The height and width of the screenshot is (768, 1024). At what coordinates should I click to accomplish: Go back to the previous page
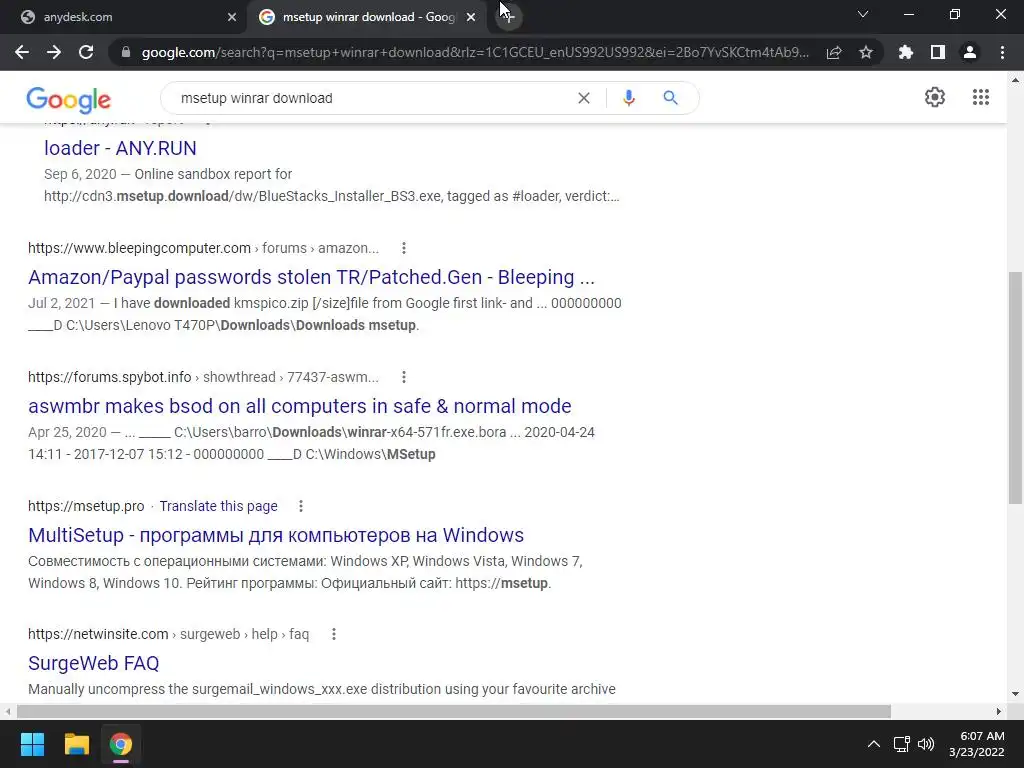pos(22,52)
